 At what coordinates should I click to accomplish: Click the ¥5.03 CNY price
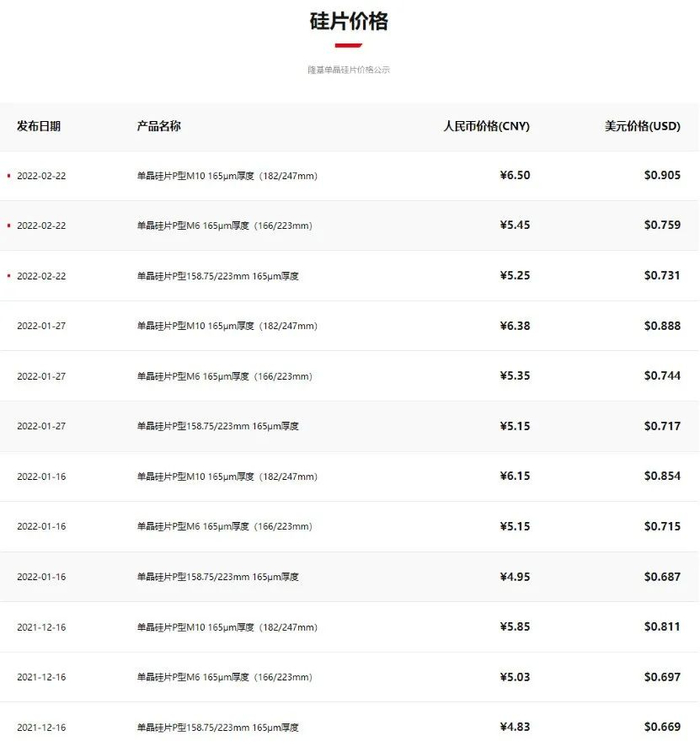pos(515,677)
